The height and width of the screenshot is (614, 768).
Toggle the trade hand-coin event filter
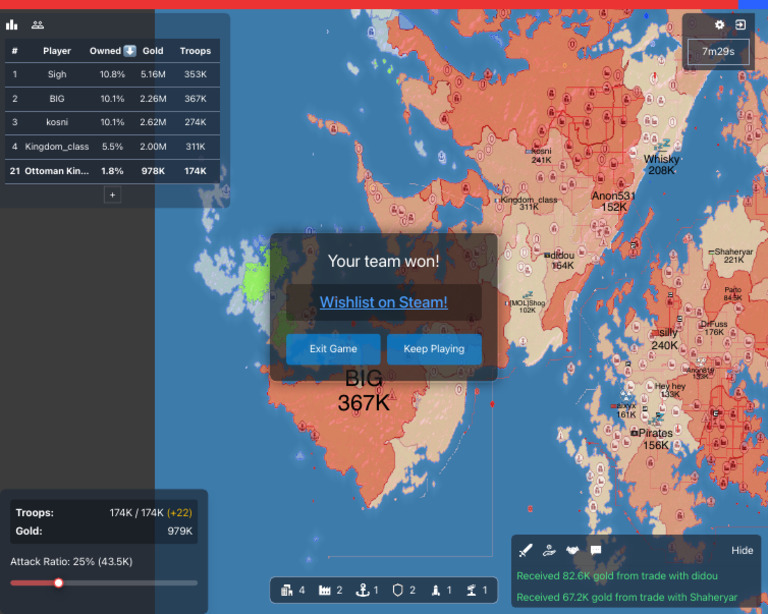tap(549, 550)
